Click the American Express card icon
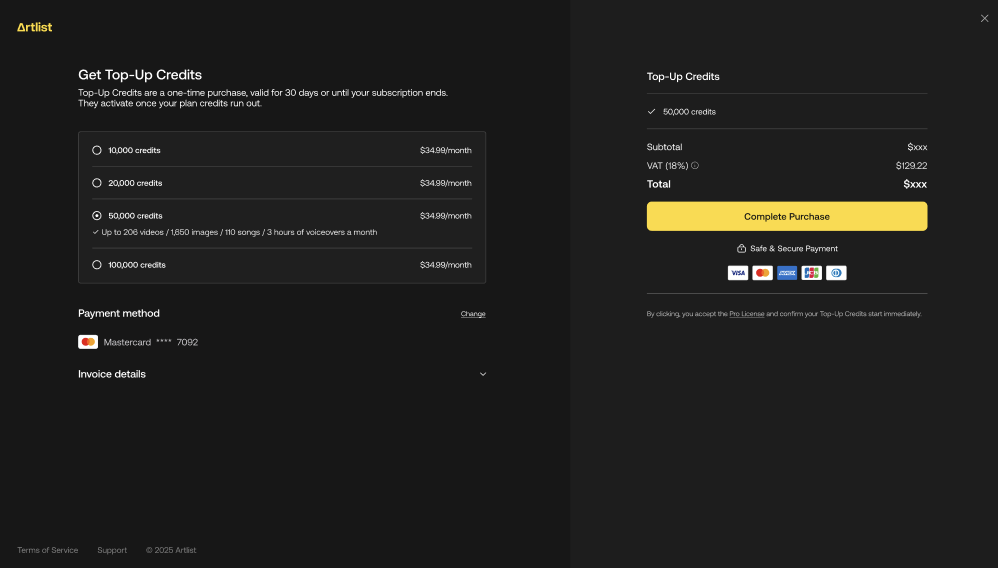The width and height of the screenshot is (998, 568). click(x=787, y=273)
